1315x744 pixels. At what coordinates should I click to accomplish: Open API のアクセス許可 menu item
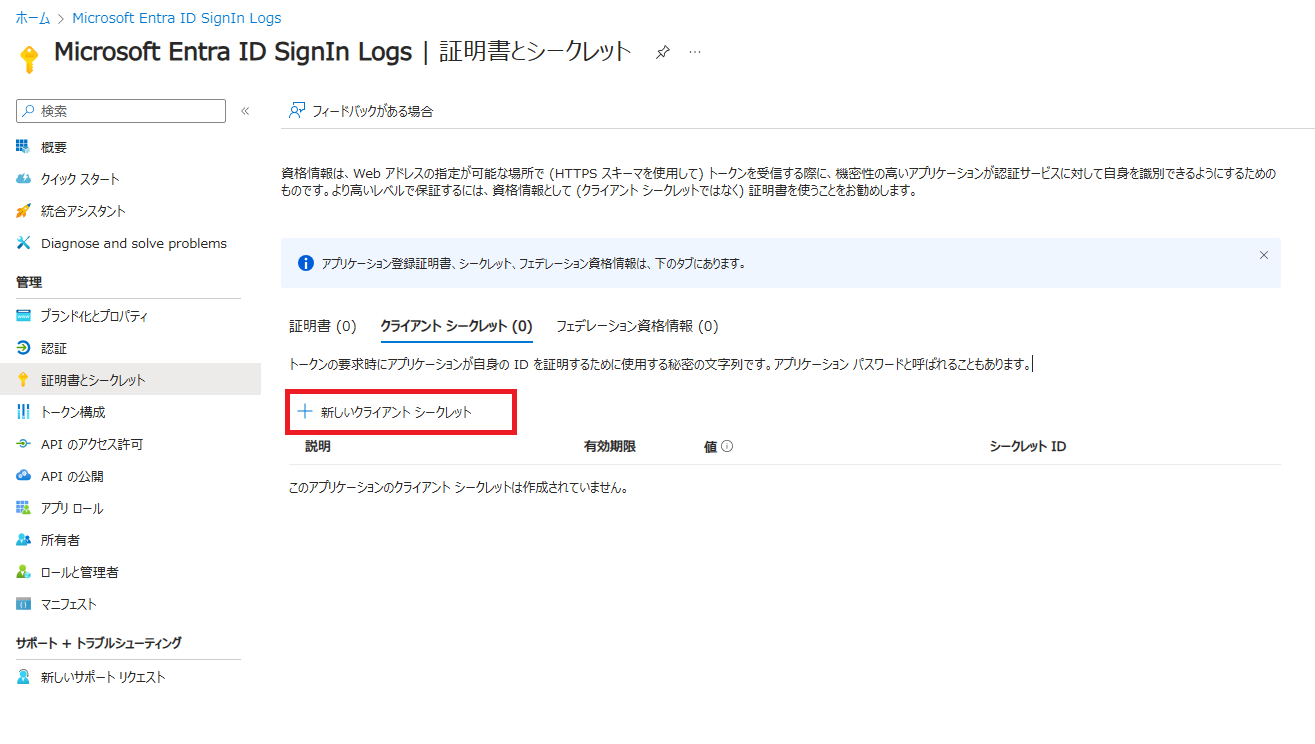tap(92, 444)
